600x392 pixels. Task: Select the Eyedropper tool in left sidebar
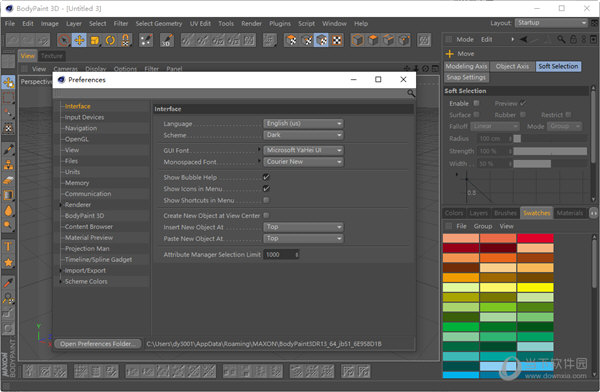pyautogui.click(x=8, y=283)
